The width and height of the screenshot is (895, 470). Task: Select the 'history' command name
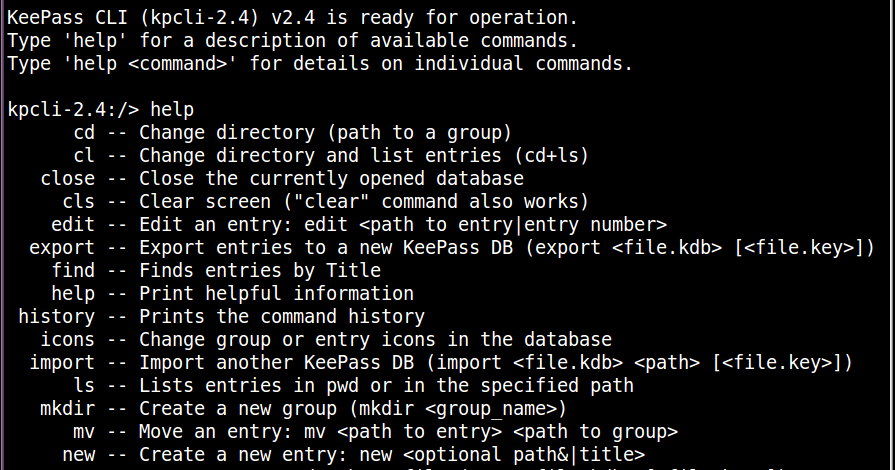[x=57, y=316]
